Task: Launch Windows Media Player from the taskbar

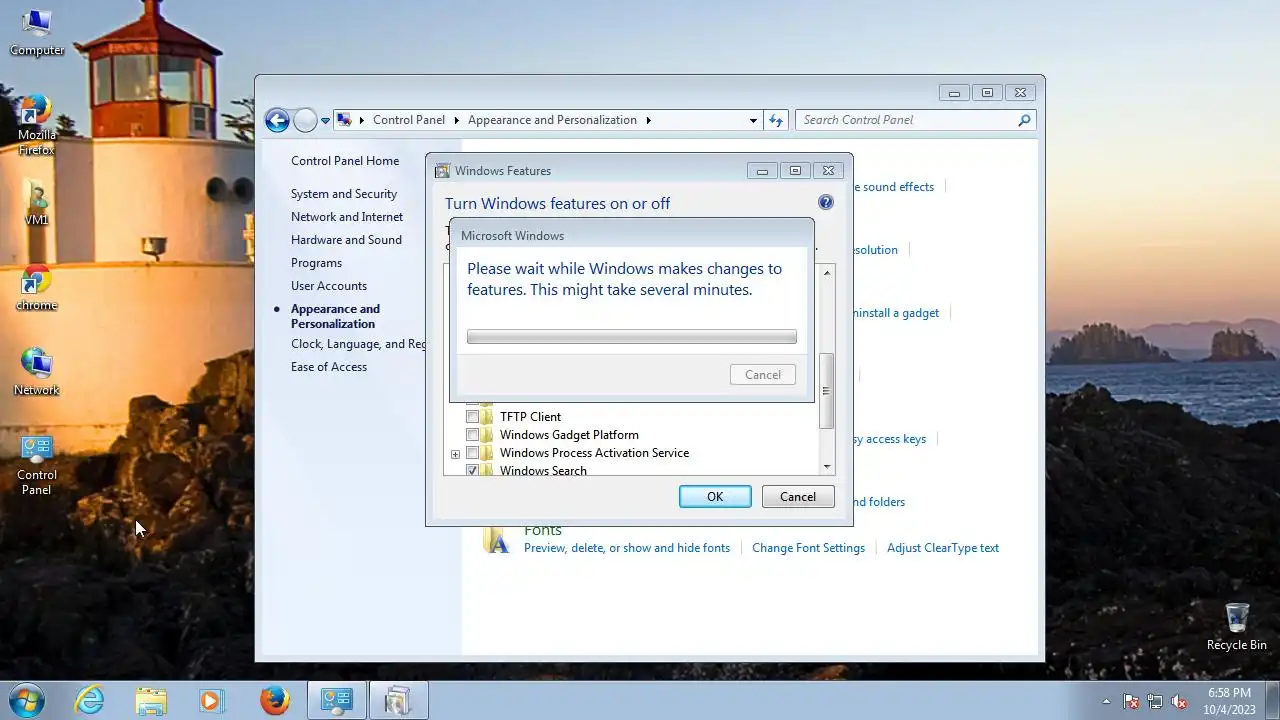Action: (x=211, y=700)
